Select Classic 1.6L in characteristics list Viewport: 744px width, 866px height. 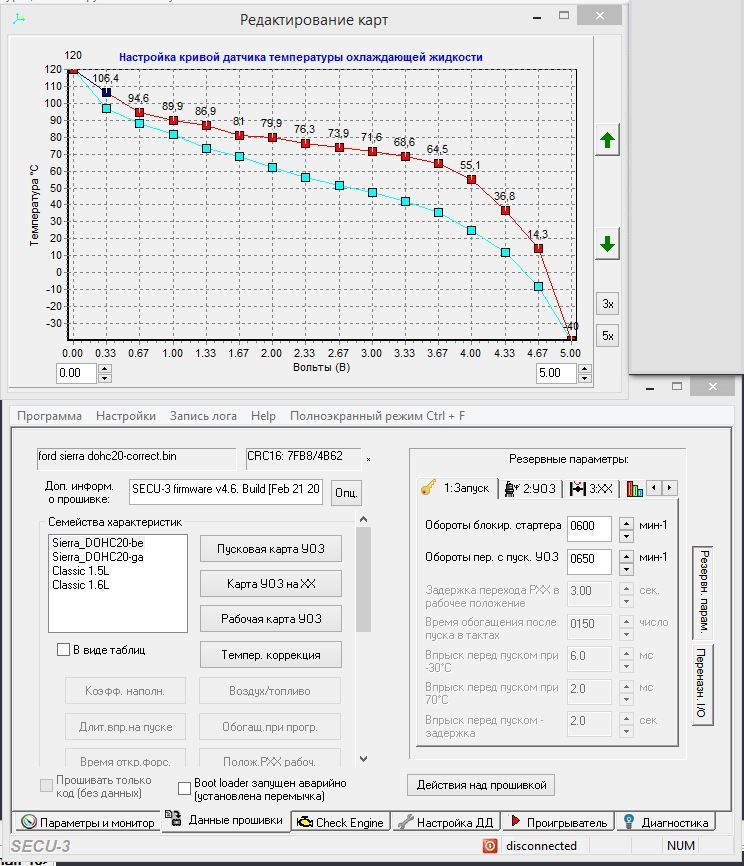81,585
